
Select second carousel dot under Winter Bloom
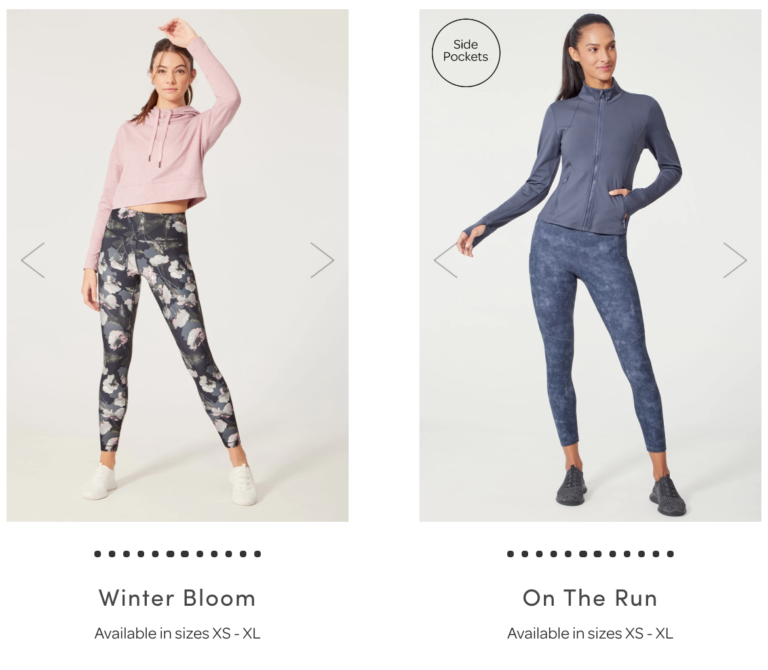[x=112, y=554]
